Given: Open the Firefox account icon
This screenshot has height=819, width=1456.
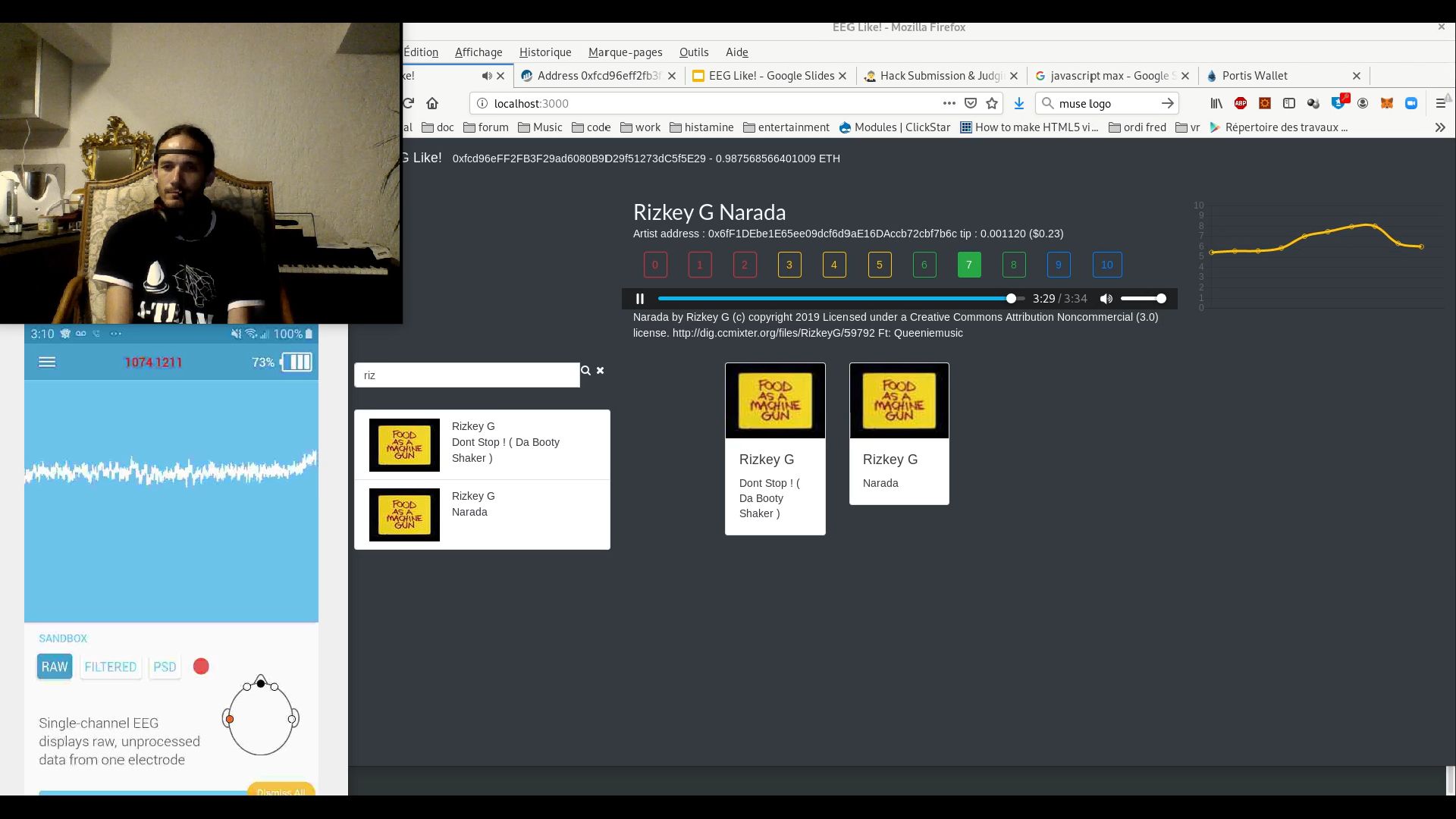Looking at the screenshot, I should click(x=1363, y=103).
